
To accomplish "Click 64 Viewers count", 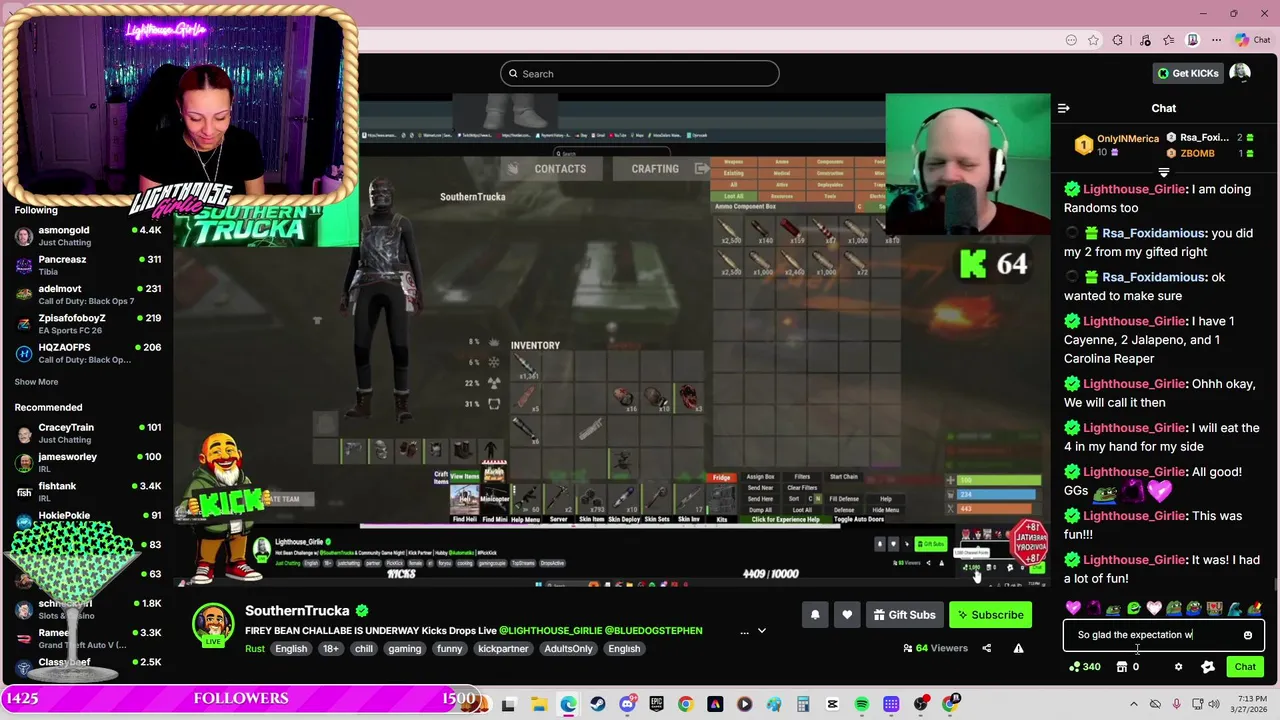I will (935, 648).
